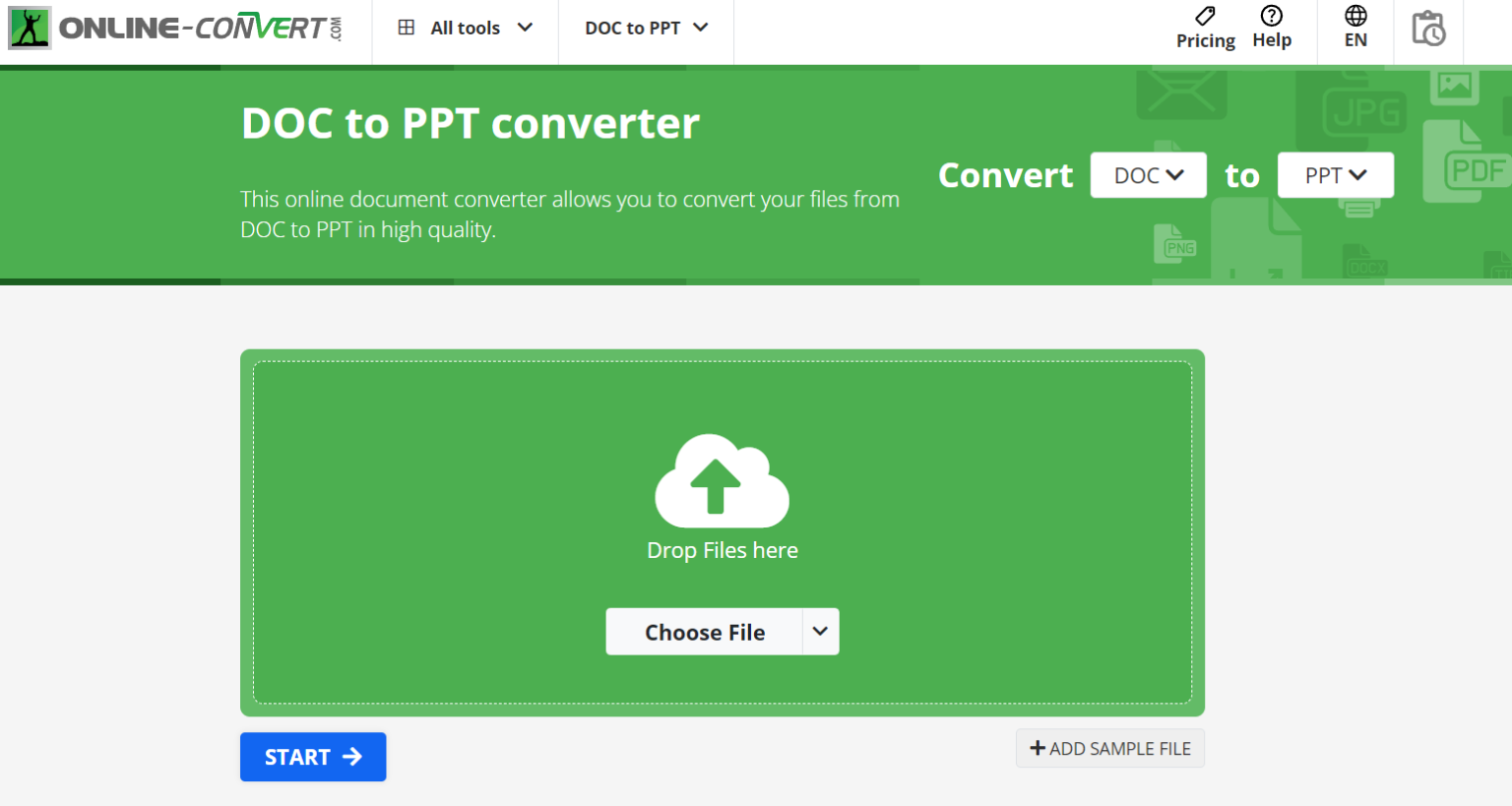Click the Pricing price-tag icon
This screenshot has width=1512, height=806.
[x=1204, y=16]
